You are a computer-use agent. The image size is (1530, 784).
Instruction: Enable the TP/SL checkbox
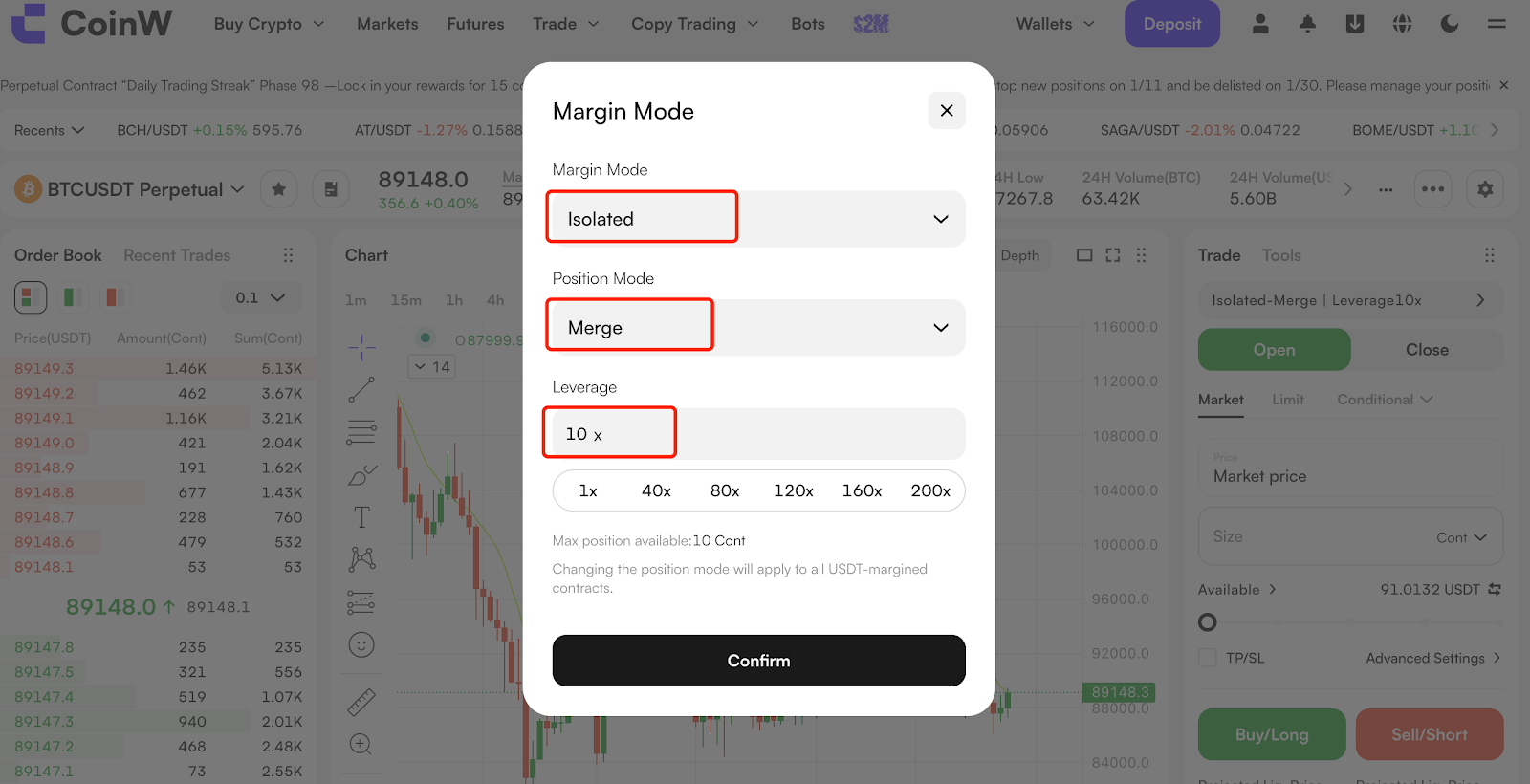pyautogui.click(x=1208, y=658)
